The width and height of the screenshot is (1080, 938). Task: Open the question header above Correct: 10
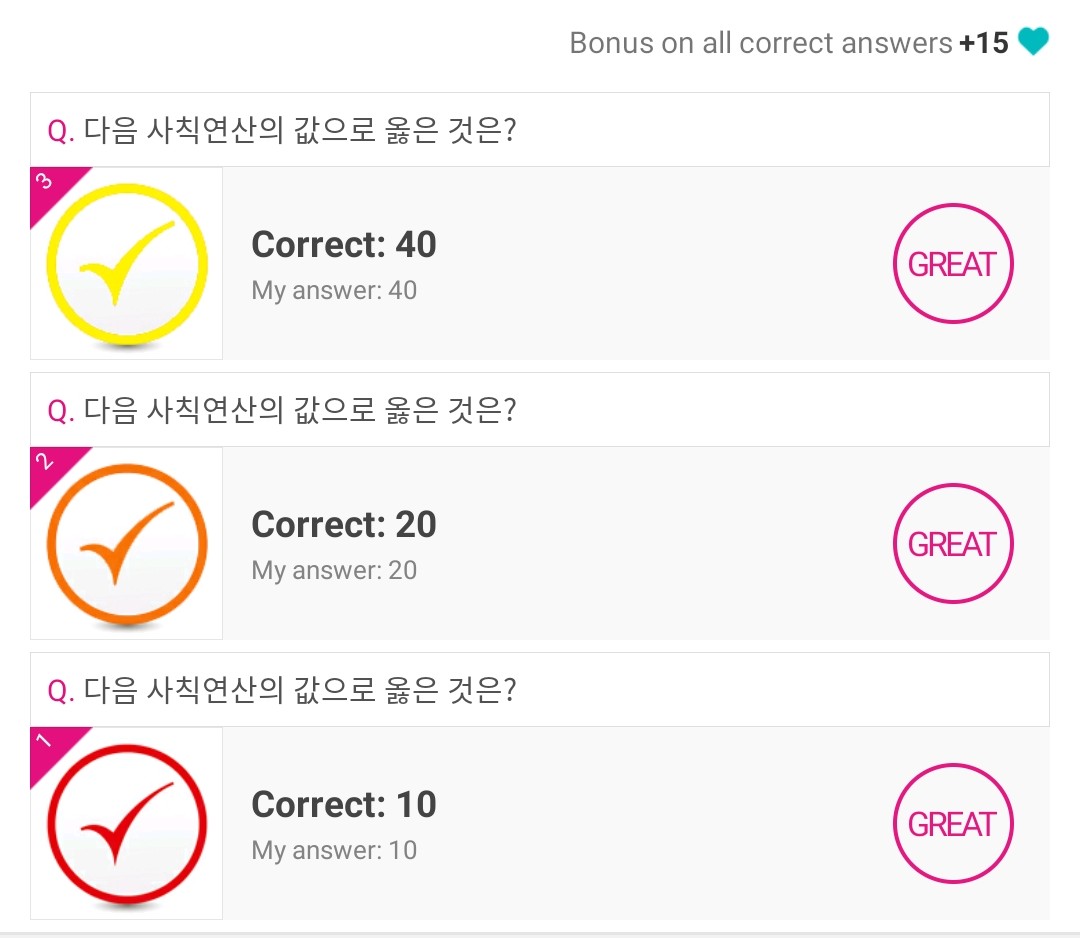(x=540, y=690)
